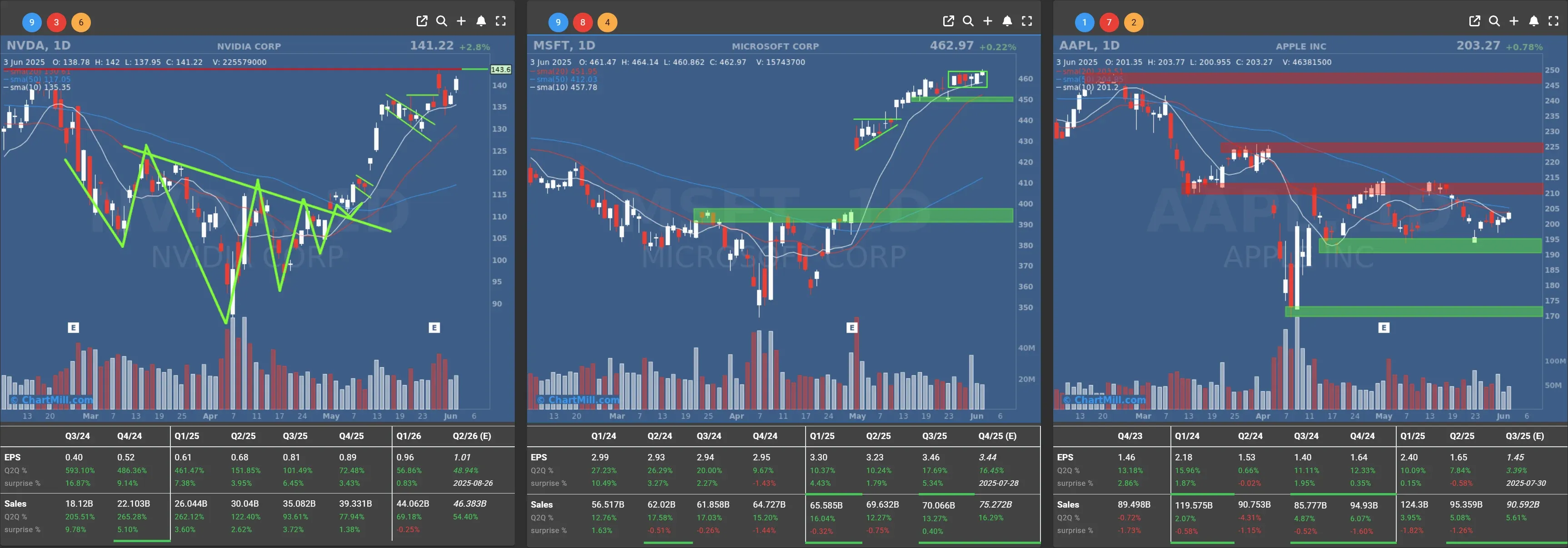The width and height of the screenshot is (1568, 548).
Task: Click AAPL Q1/25 sales 124.3B
Action: click(x=1414, y=505)
